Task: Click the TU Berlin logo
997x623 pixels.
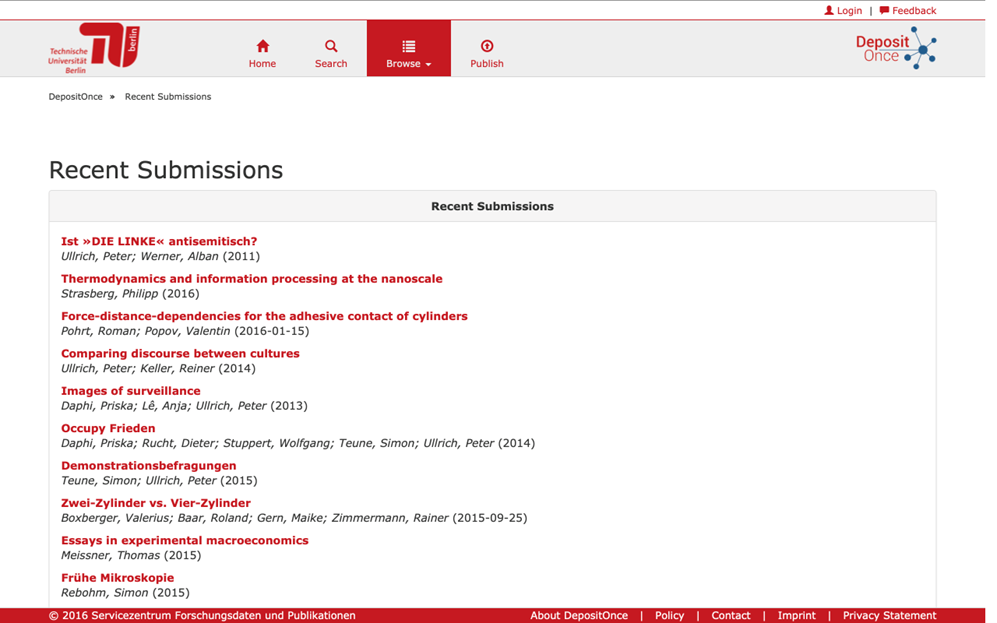Action: (x=94, y=48)
